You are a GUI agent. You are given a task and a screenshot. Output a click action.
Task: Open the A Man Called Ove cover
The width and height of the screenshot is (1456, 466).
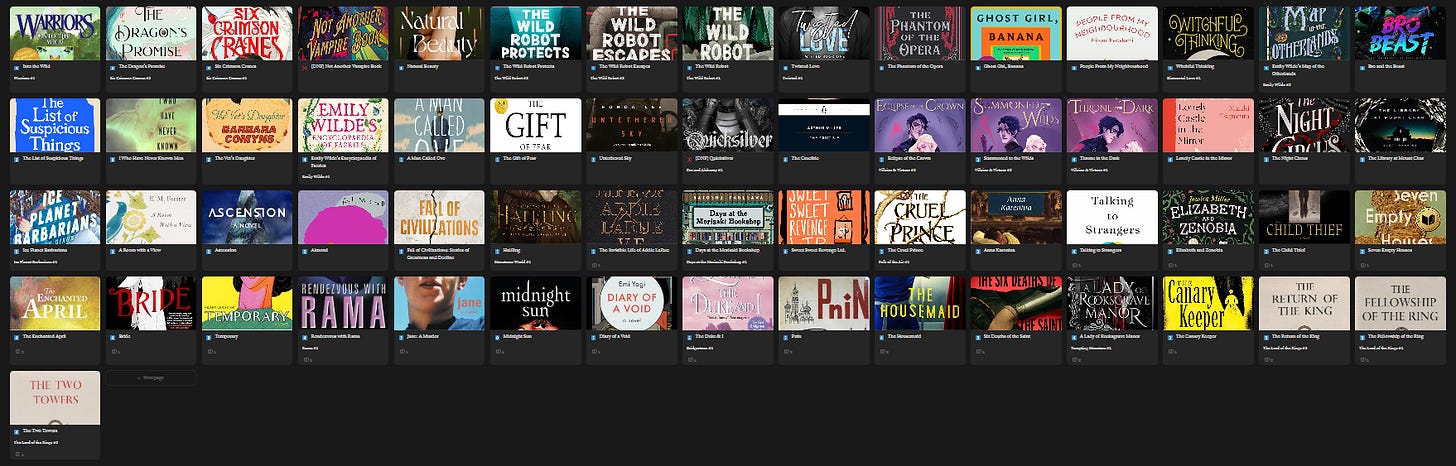(x=439, y=125)
